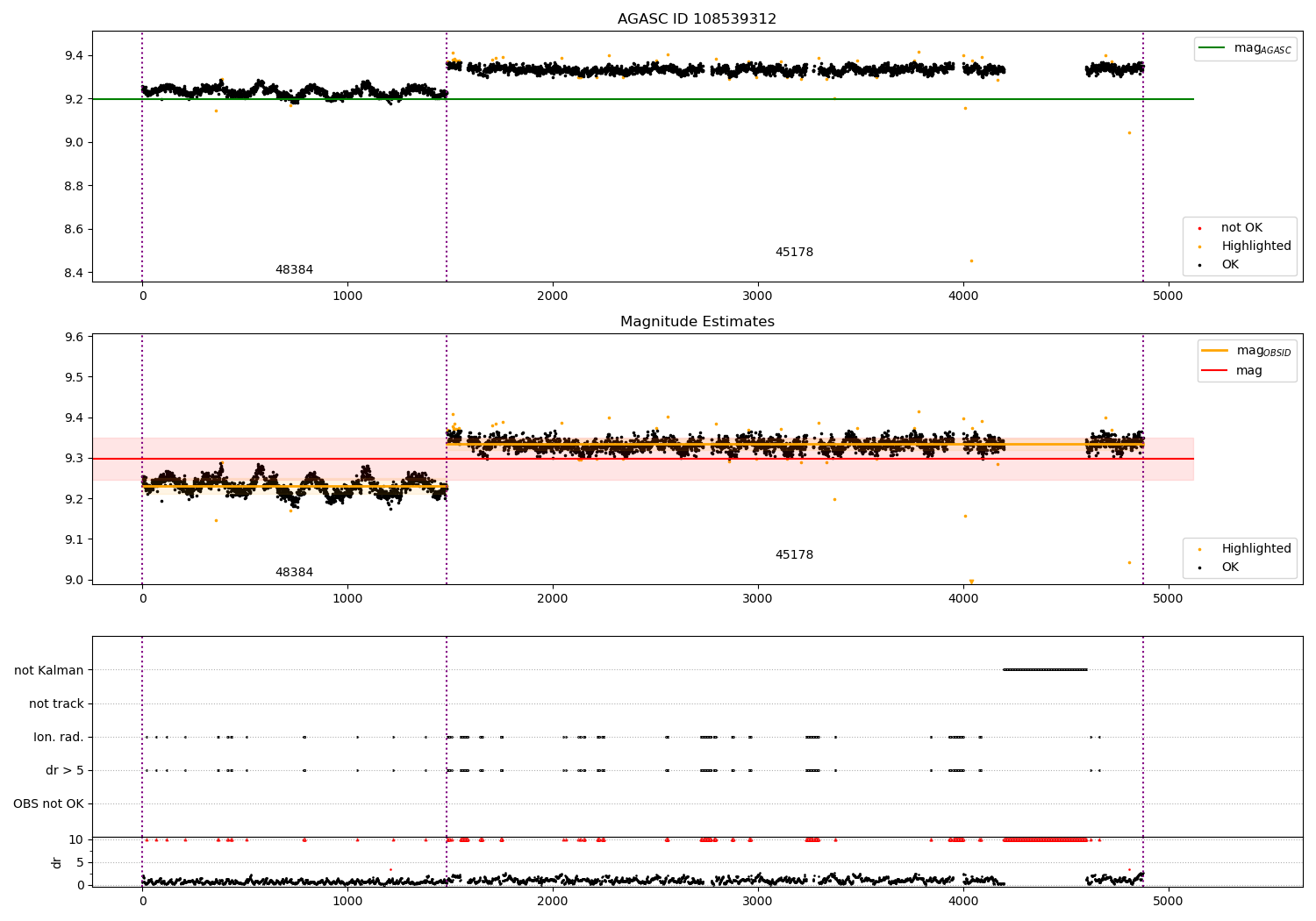The width and height of the screenshot is (1316, 921).
Task: Click the 'not Kalman' axis label
Action: (x=49, y=671)
